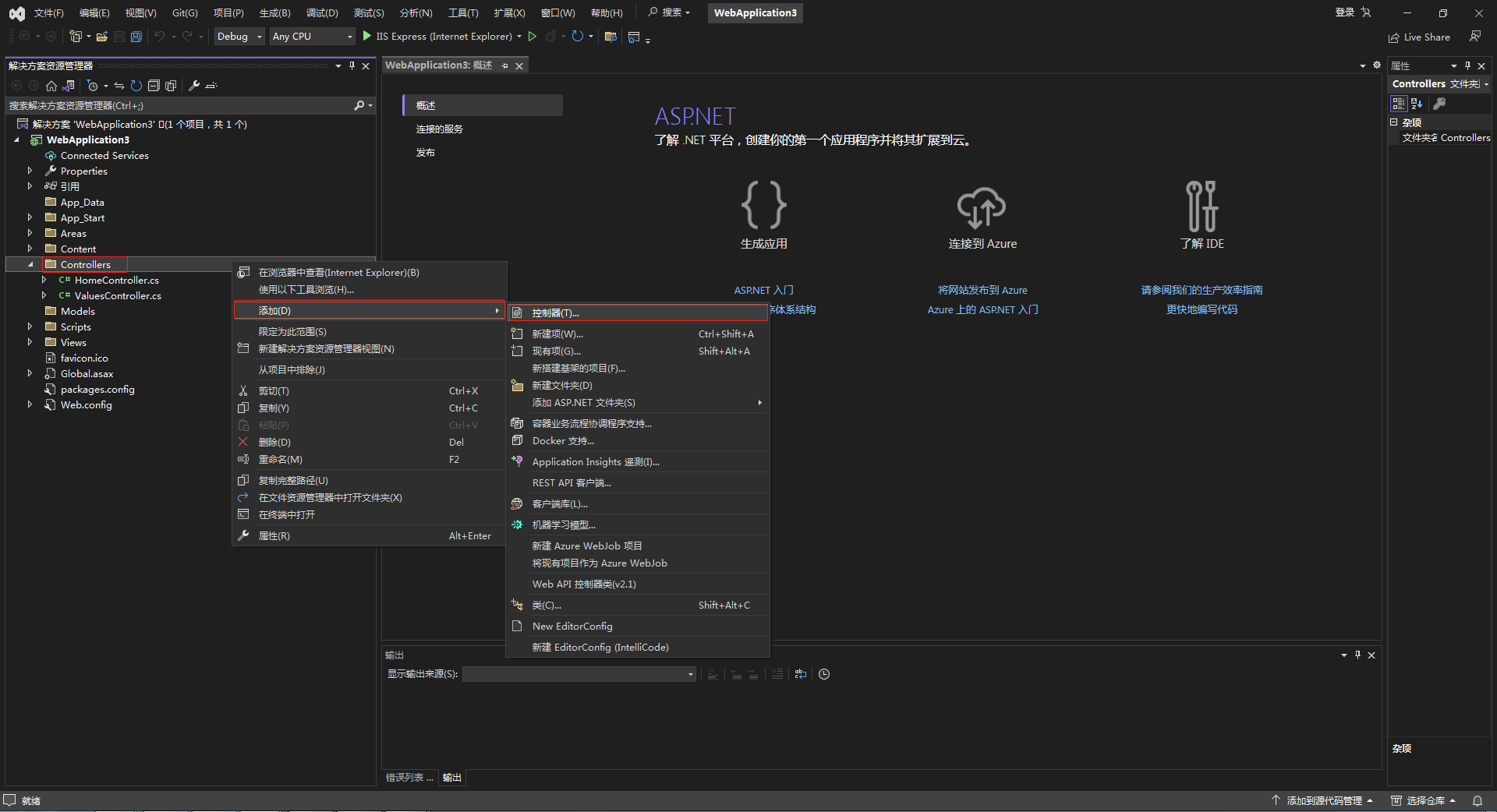Click the wrench Properties icon in Solution Explorer
This screenshot has width=1497, height=812.
click(194, 86)
